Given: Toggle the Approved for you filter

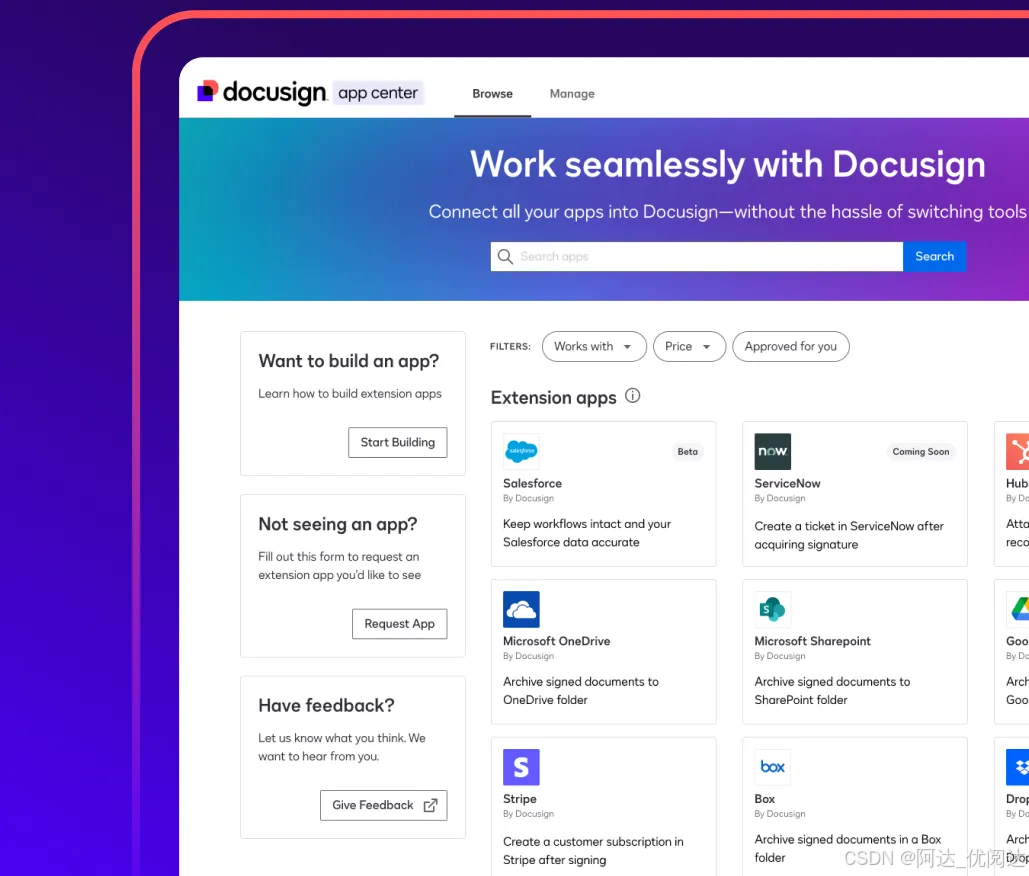Looking at the screenshot, I should [x=791, y=346].
